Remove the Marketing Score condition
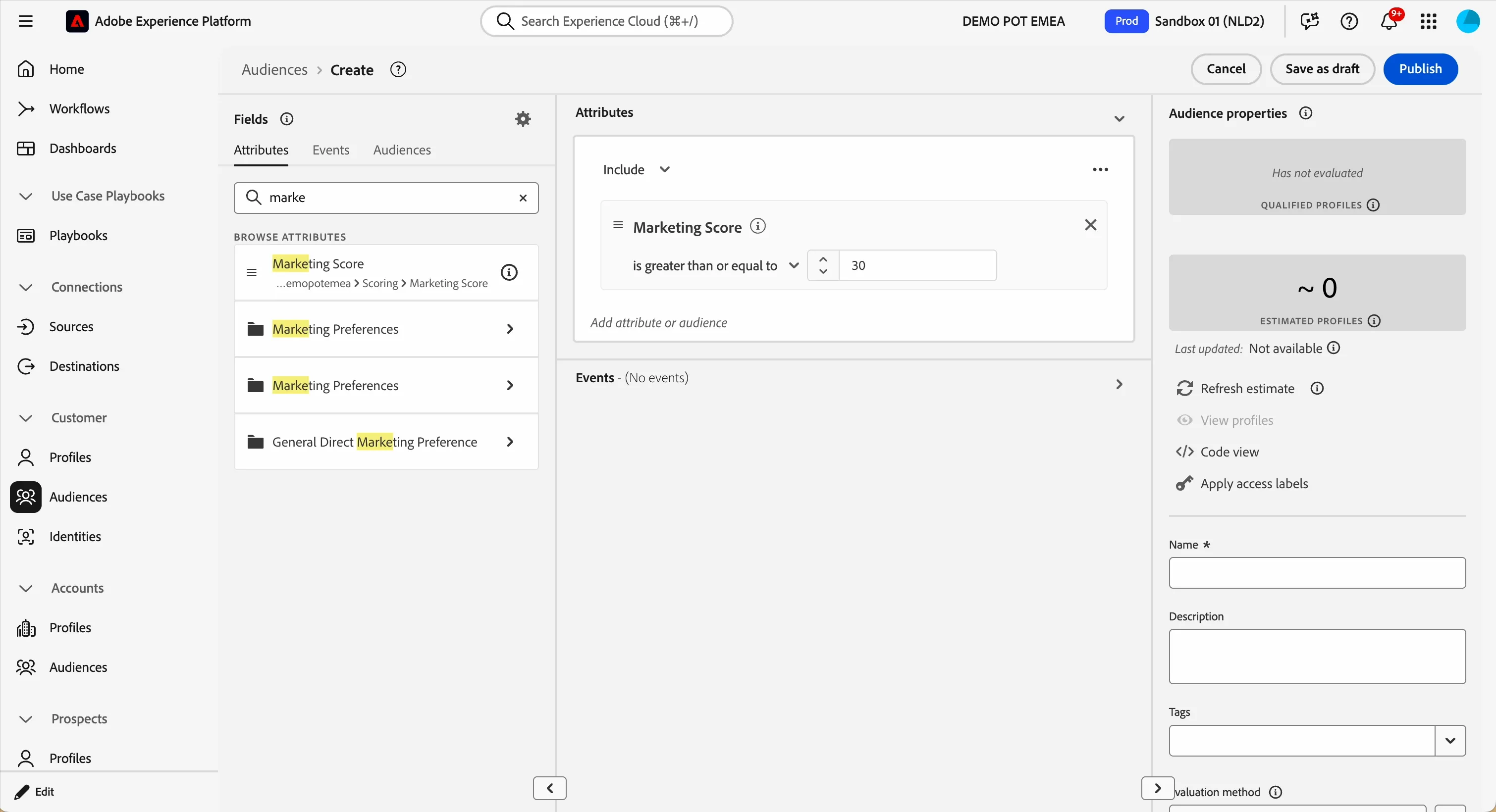1496x812 pixels. 1091,225
